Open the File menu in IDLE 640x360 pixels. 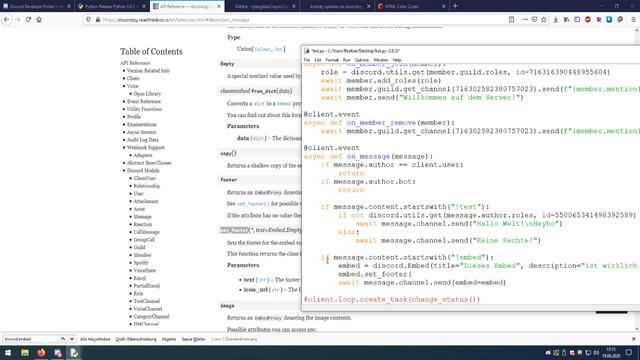307,60
